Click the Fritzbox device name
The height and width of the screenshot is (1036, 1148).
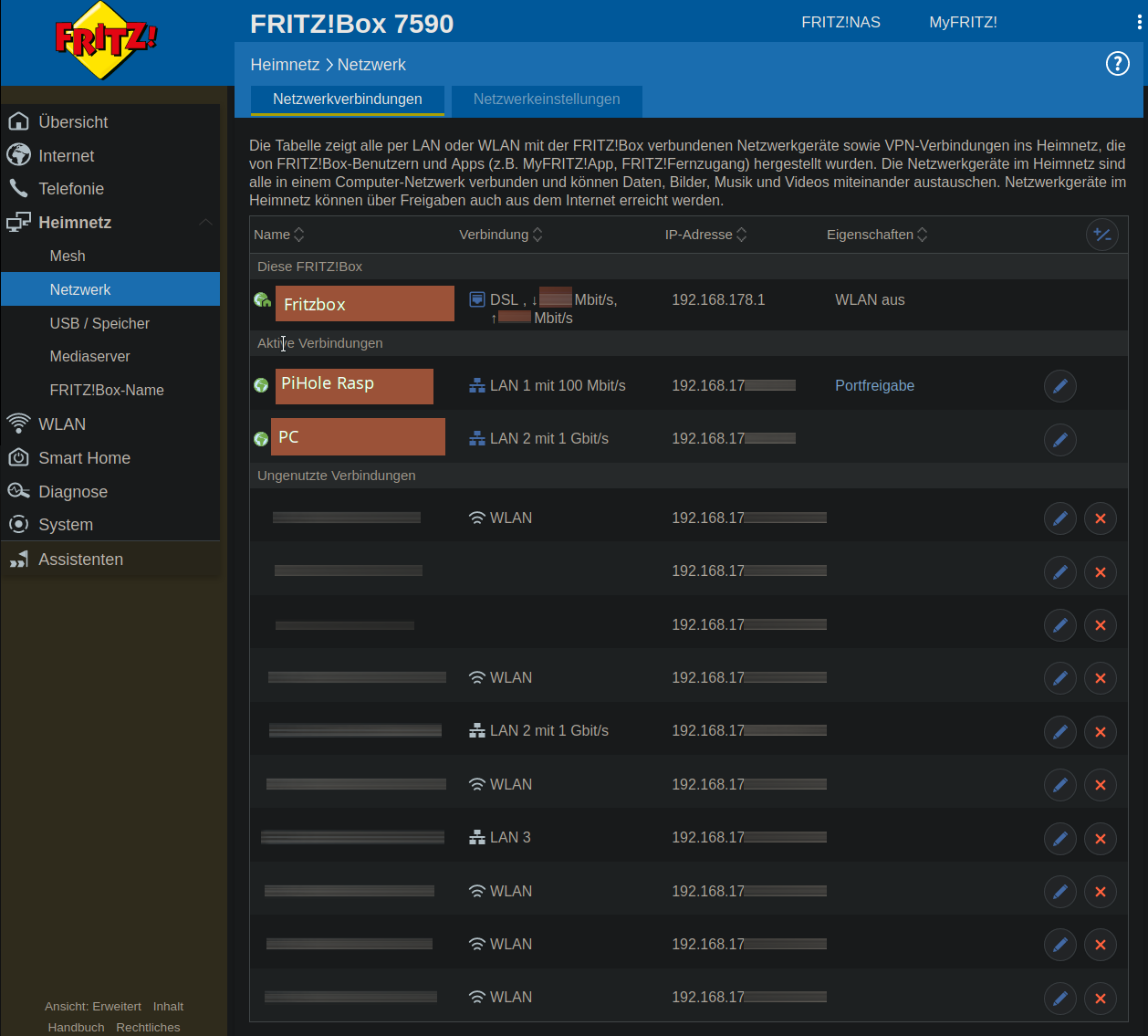point(364,304)
